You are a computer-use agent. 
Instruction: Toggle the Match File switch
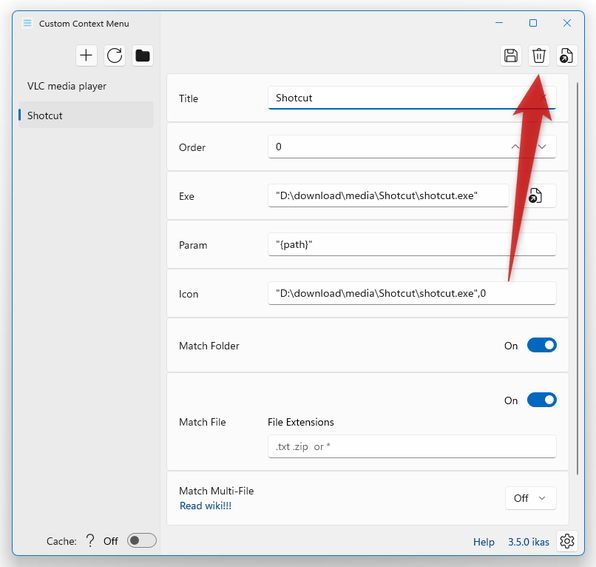point(542,400)
